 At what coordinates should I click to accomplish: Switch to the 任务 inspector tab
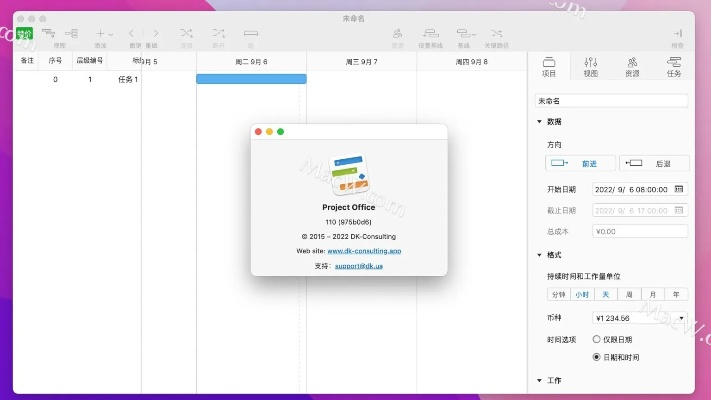point(674,66)
